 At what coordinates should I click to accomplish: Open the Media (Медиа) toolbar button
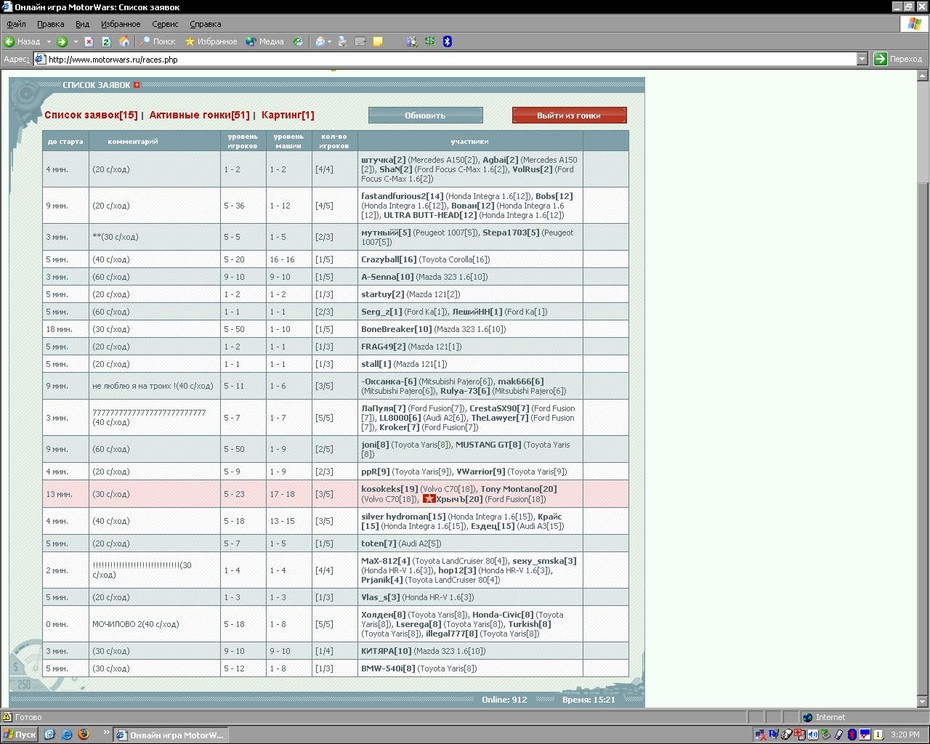[x=265, y=42]
